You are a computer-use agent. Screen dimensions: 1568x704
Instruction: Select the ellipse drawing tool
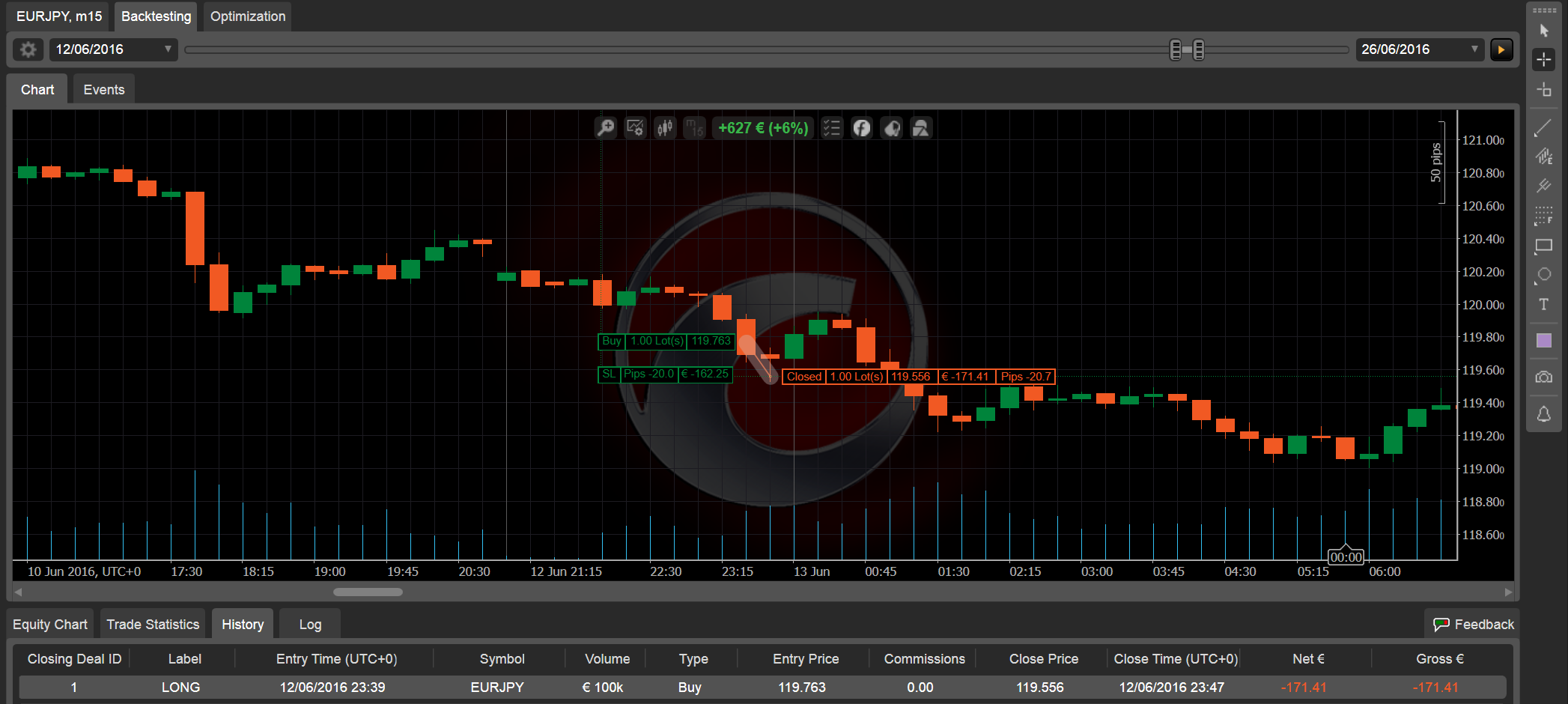(1544, 275)
